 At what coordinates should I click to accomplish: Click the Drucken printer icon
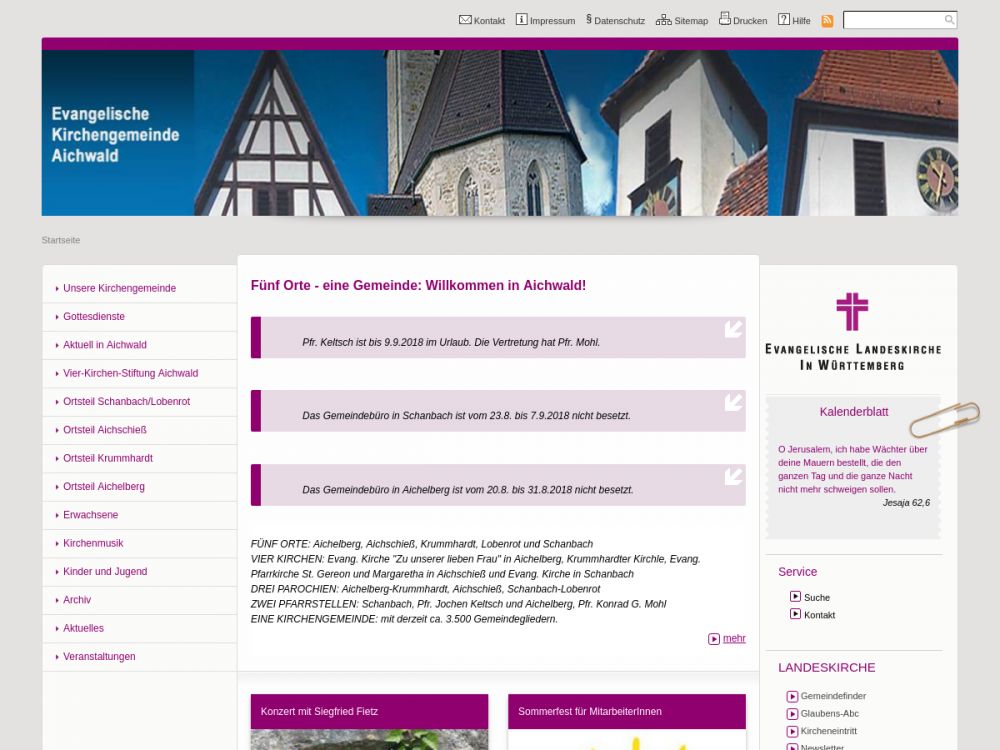point(725,19)
